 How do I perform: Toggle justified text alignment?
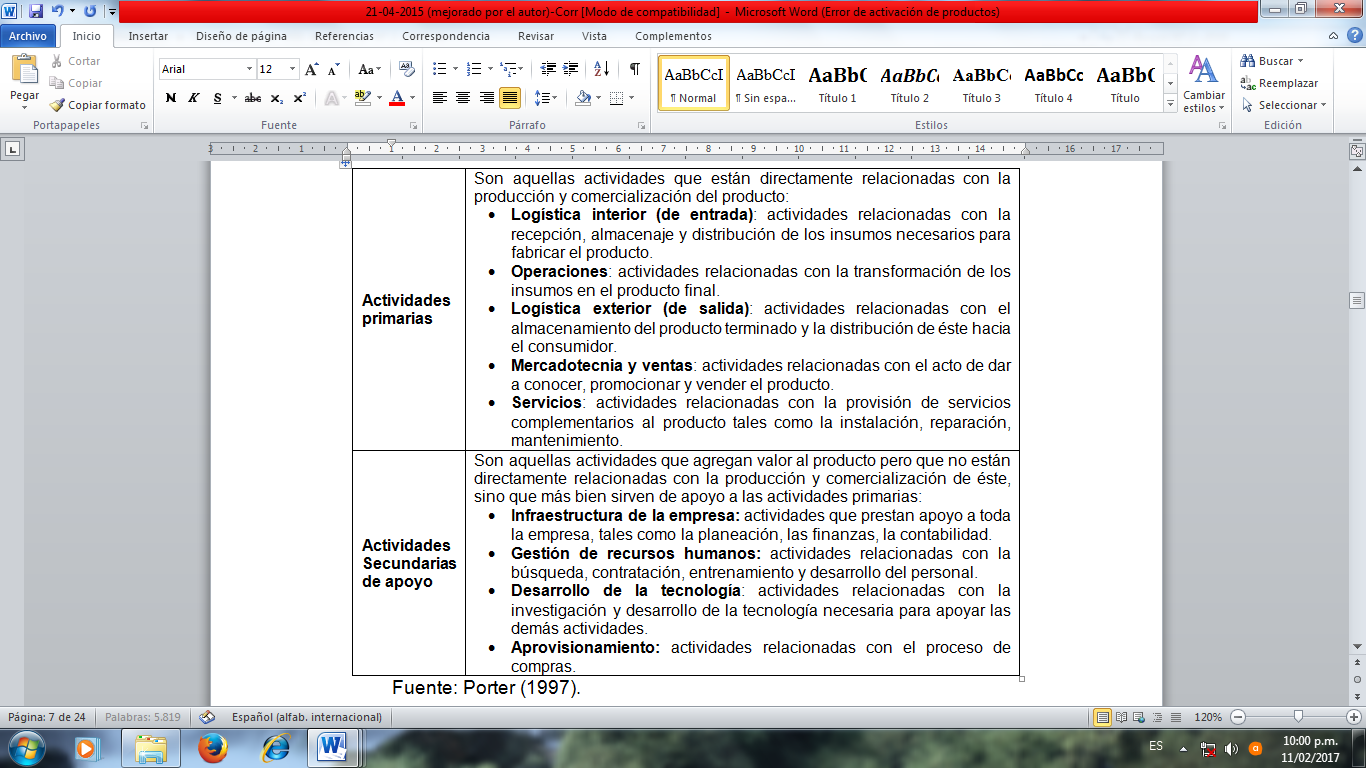(510, 98)
